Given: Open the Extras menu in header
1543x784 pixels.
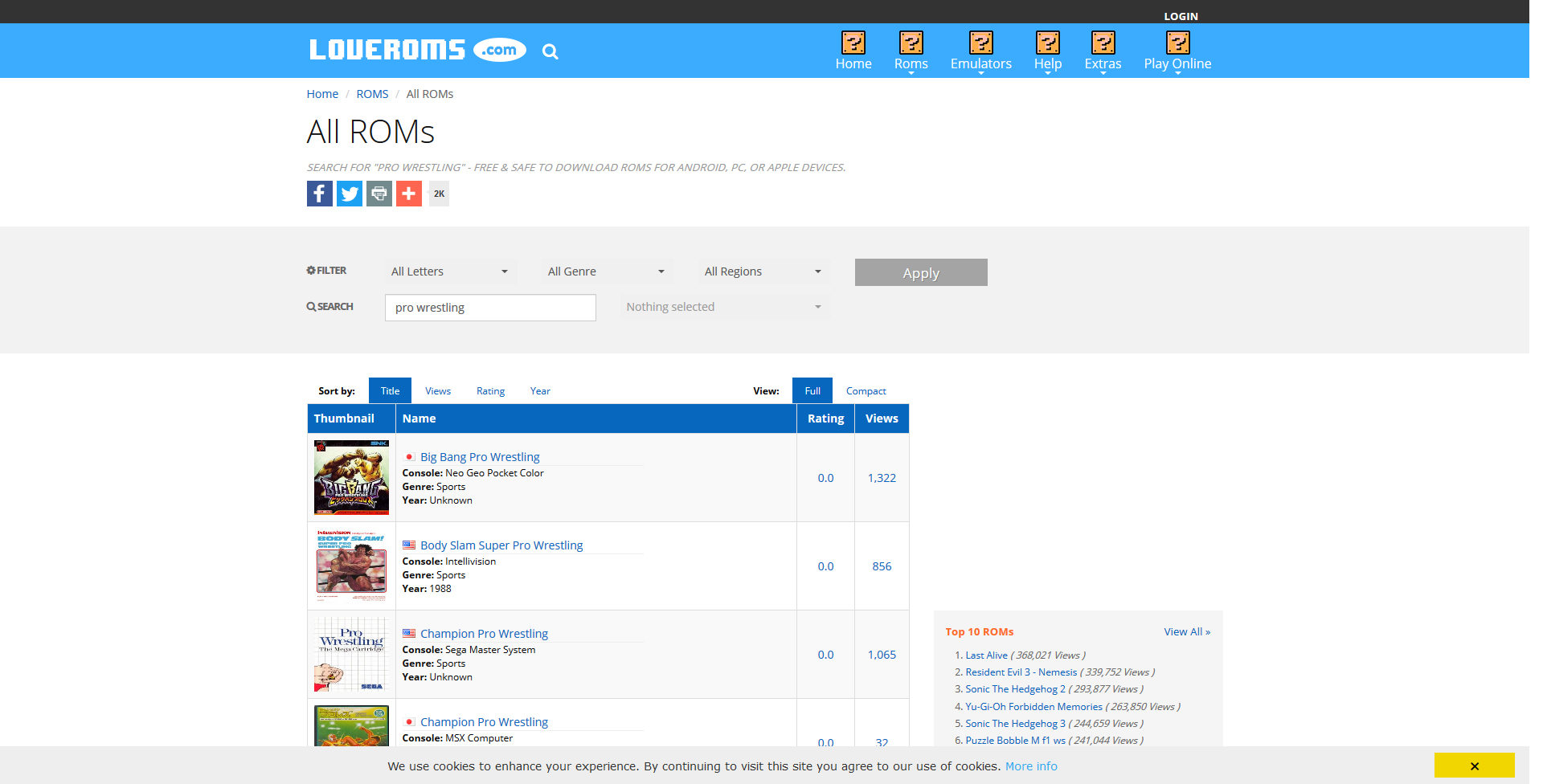Looking at the screenshot, I should coord(1103,64).
